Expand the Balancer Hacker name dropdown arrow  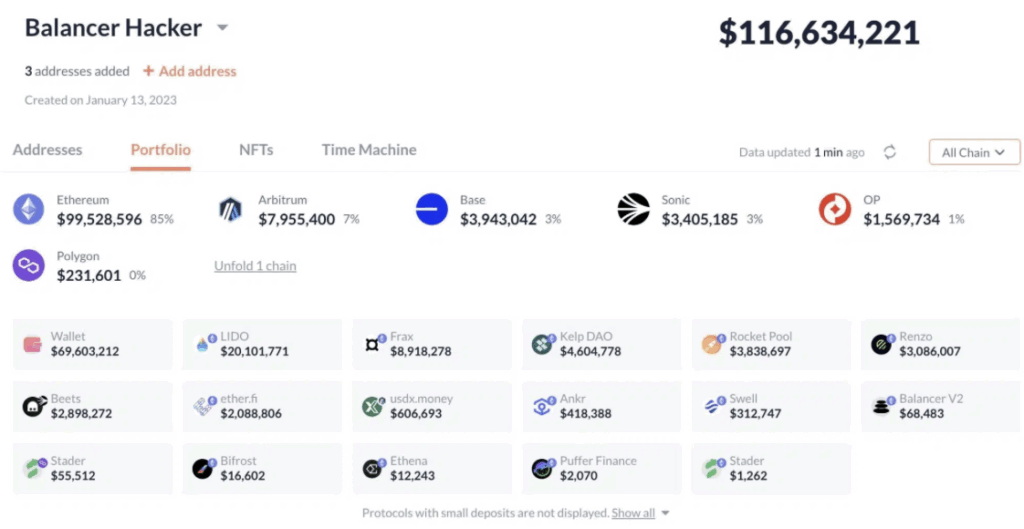coord(222,28)
